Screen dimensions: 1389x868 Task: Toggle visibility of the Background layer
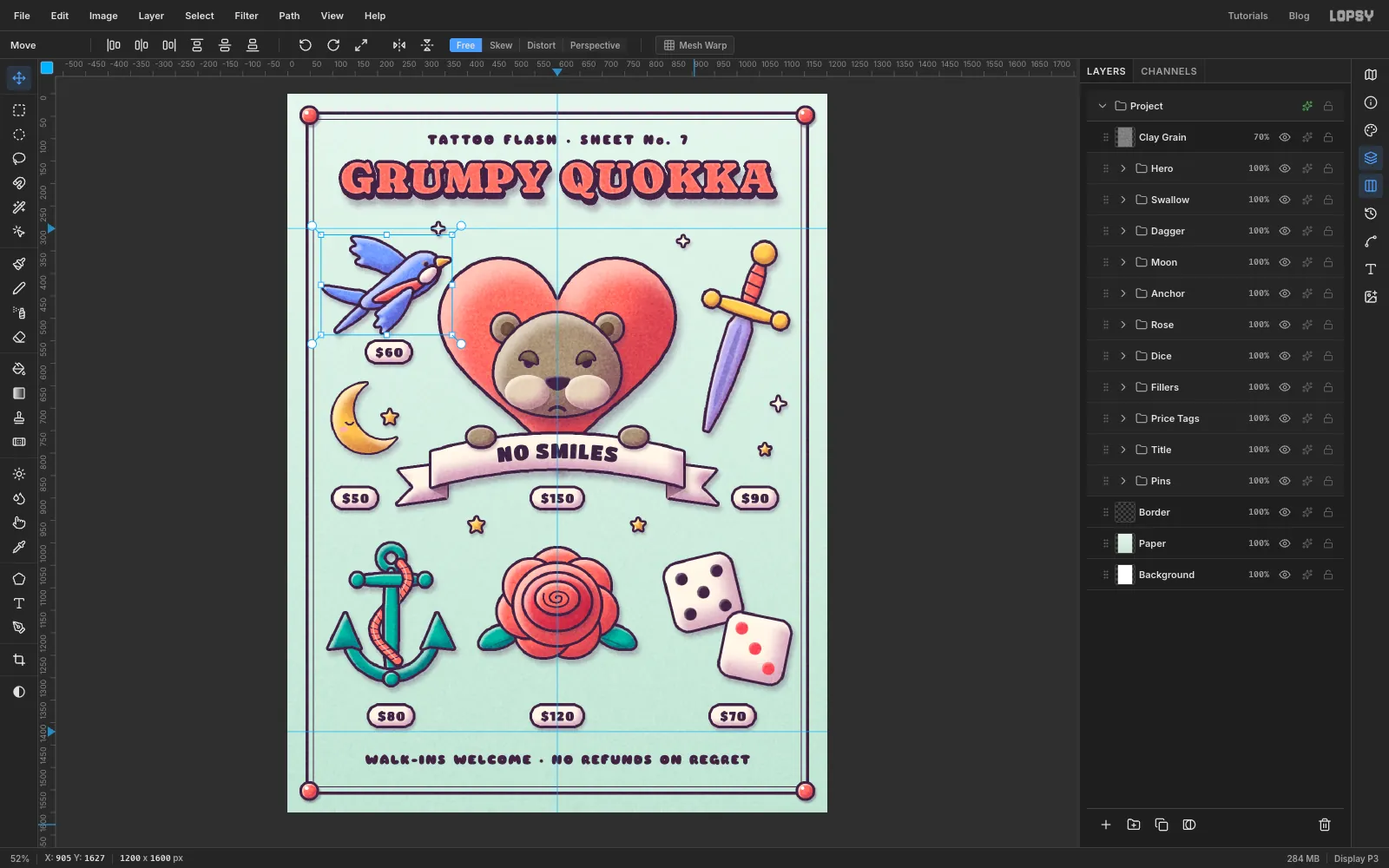click(1285, 575)
